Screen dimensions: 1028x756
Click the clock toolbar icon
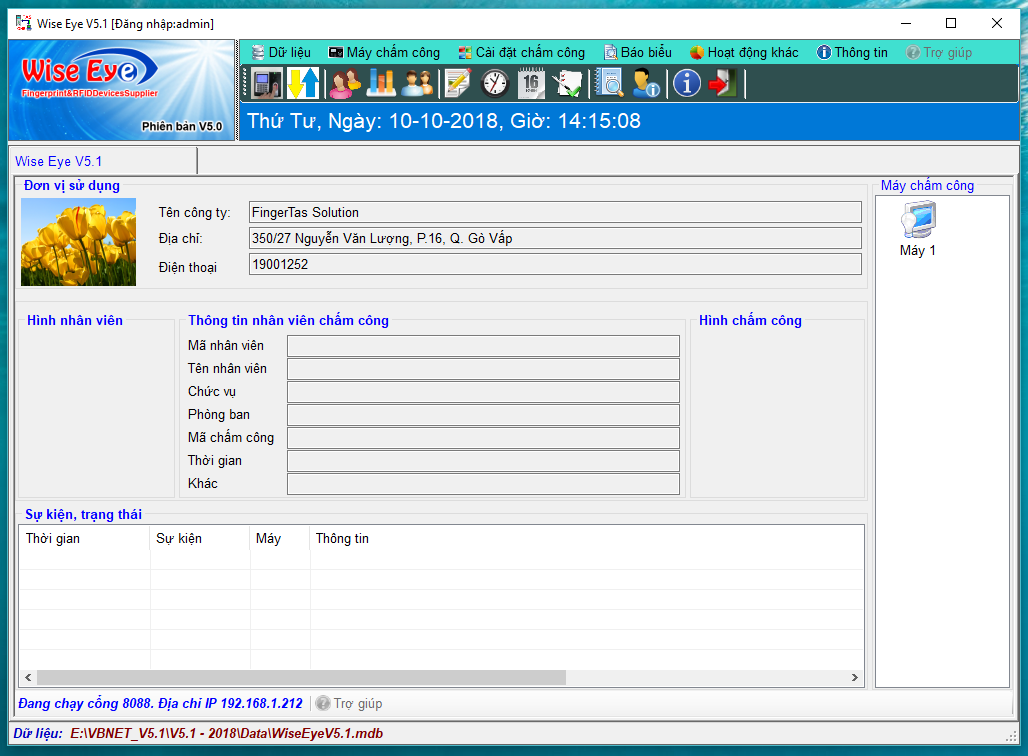point(495,83)
